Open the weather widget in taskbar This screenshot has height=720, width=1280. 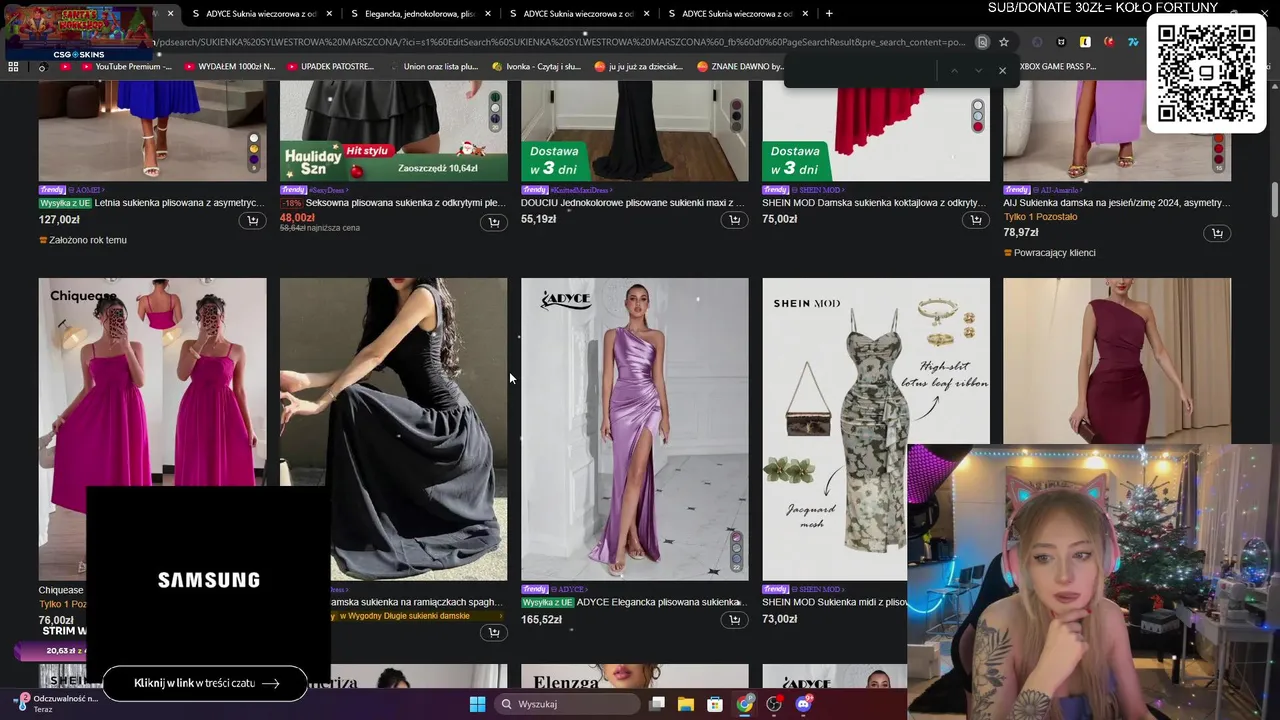pos(58,703)
